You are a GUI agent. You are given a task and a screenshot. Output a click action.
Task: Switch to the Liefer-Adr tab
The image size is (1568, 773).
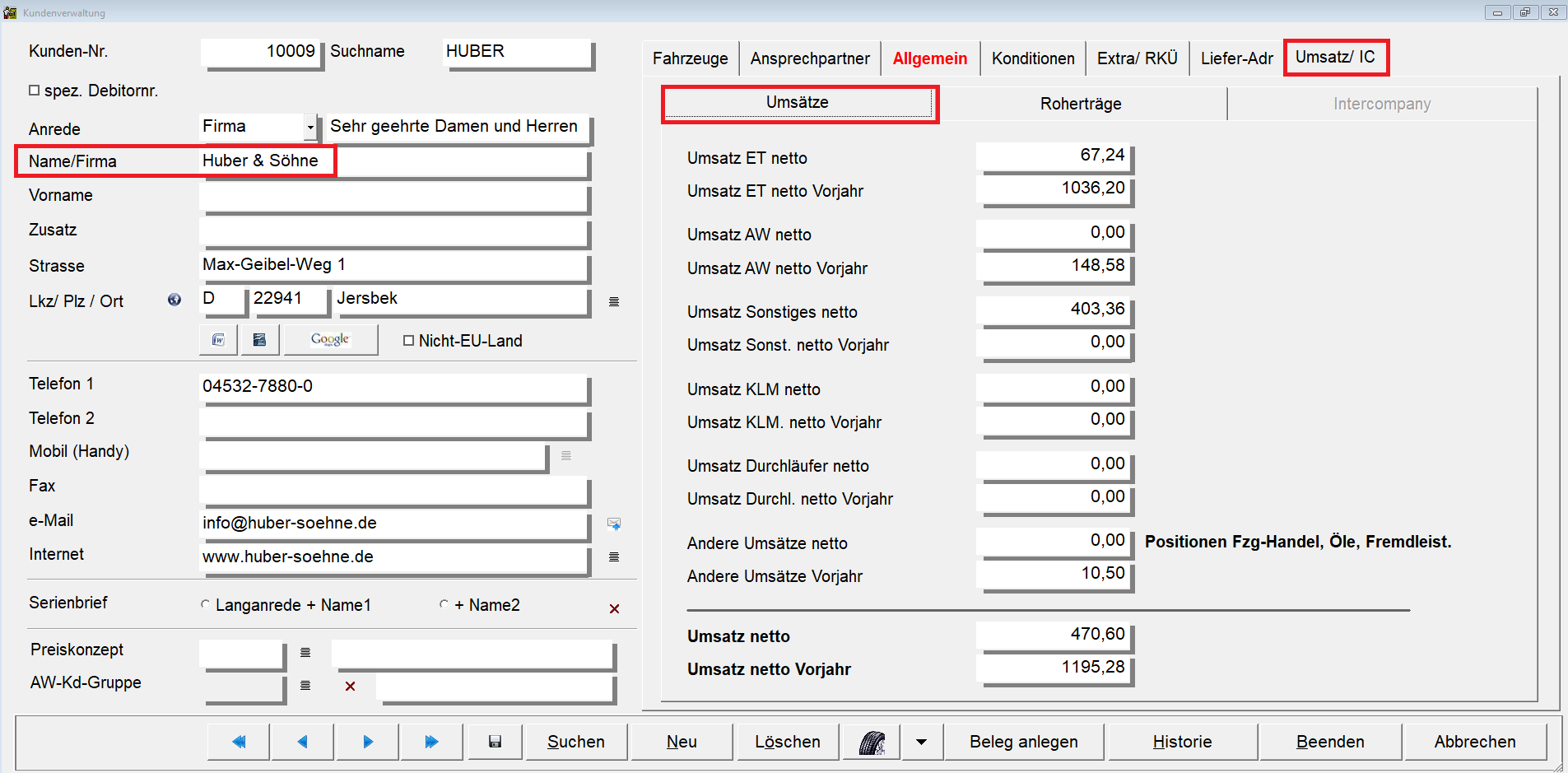tap(1236, 58)
